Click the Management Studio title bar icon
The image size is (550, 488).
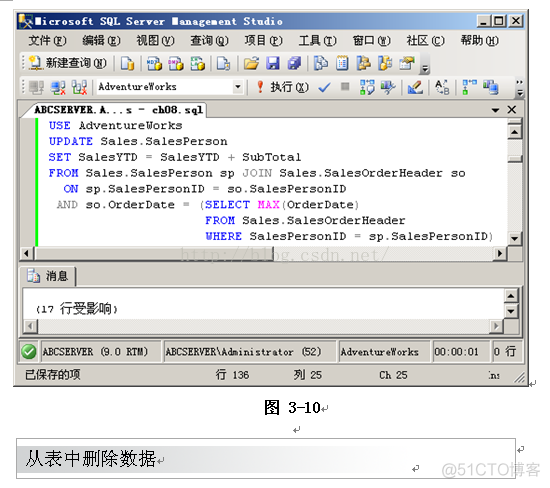(x=26, y=21)
